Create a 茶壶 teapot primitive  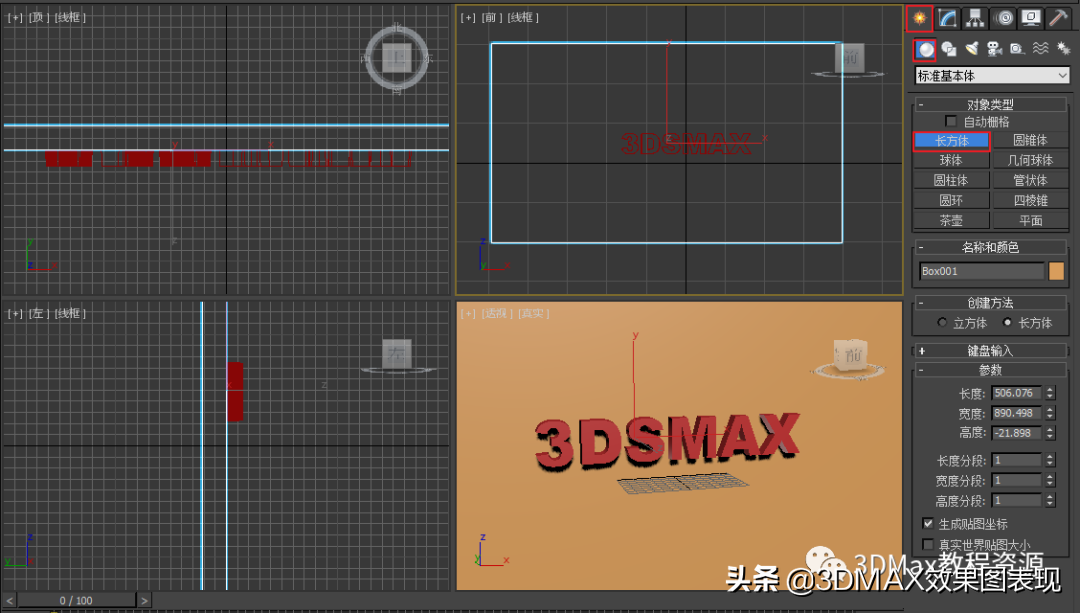[952, 220]
